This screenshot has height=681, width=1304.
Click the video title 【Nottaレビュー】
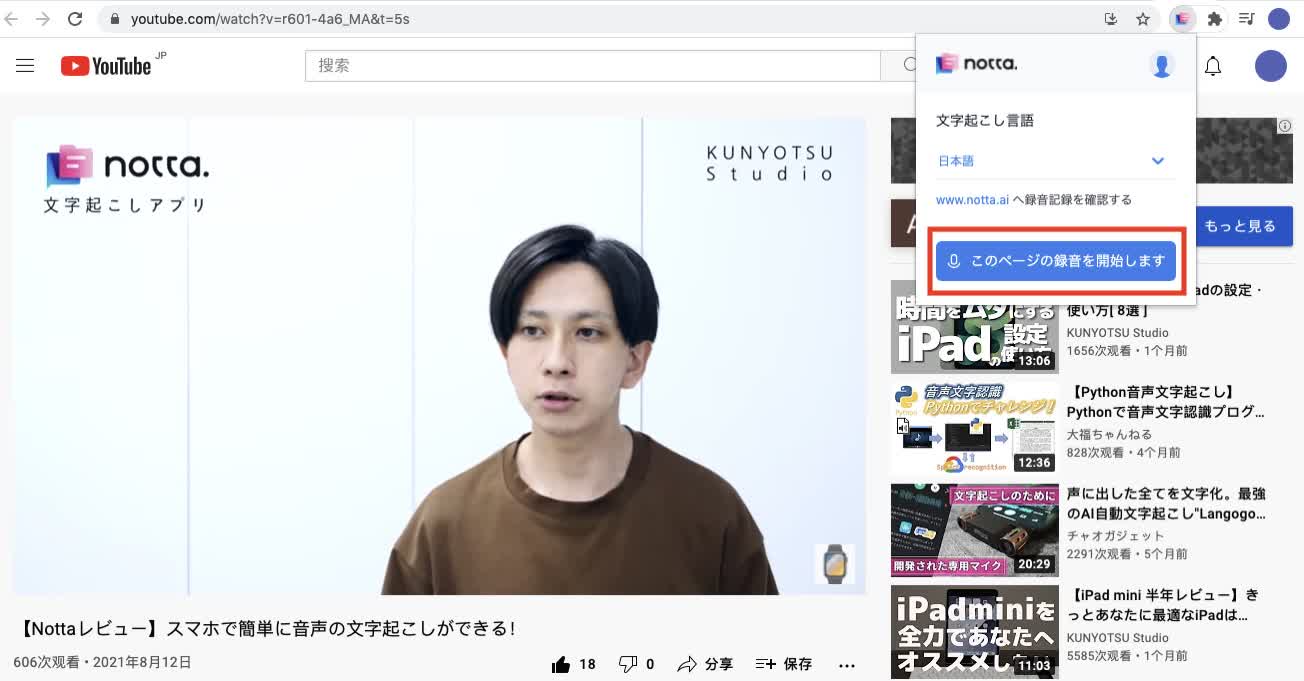tap(268, 629)
